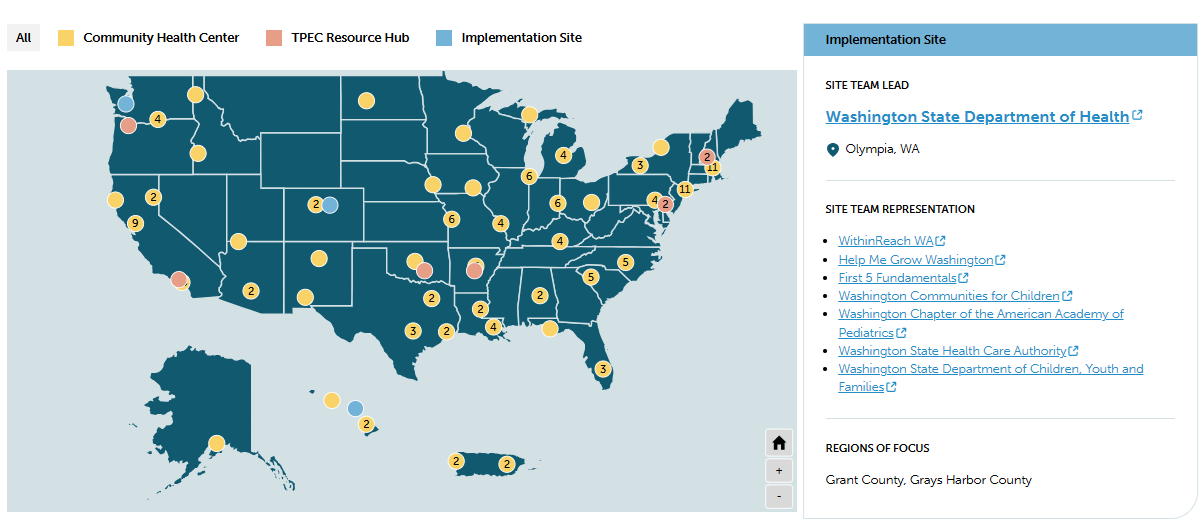Zoom out with the minus button

pos(779,496)
